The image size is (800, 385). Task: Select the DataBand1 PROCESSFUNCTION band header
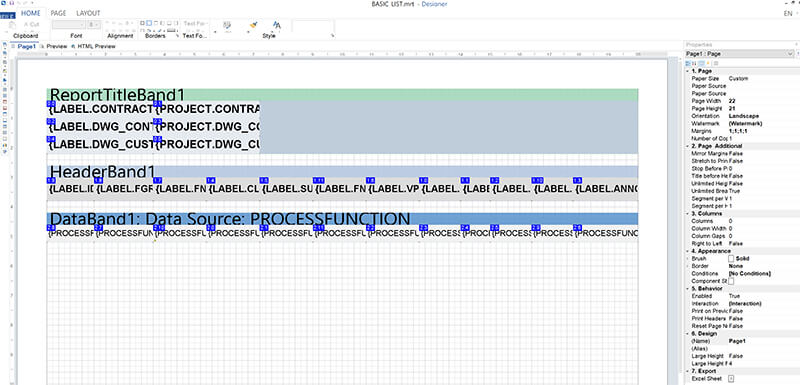tap(342, 219)
